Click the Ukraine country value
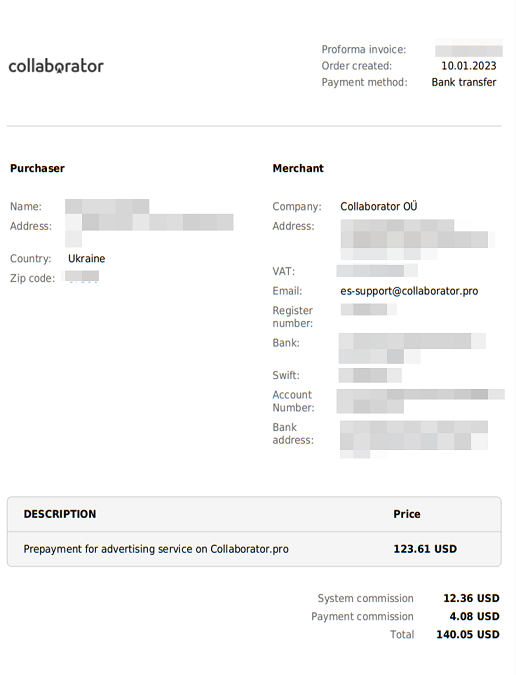 [x=87, y=259]
